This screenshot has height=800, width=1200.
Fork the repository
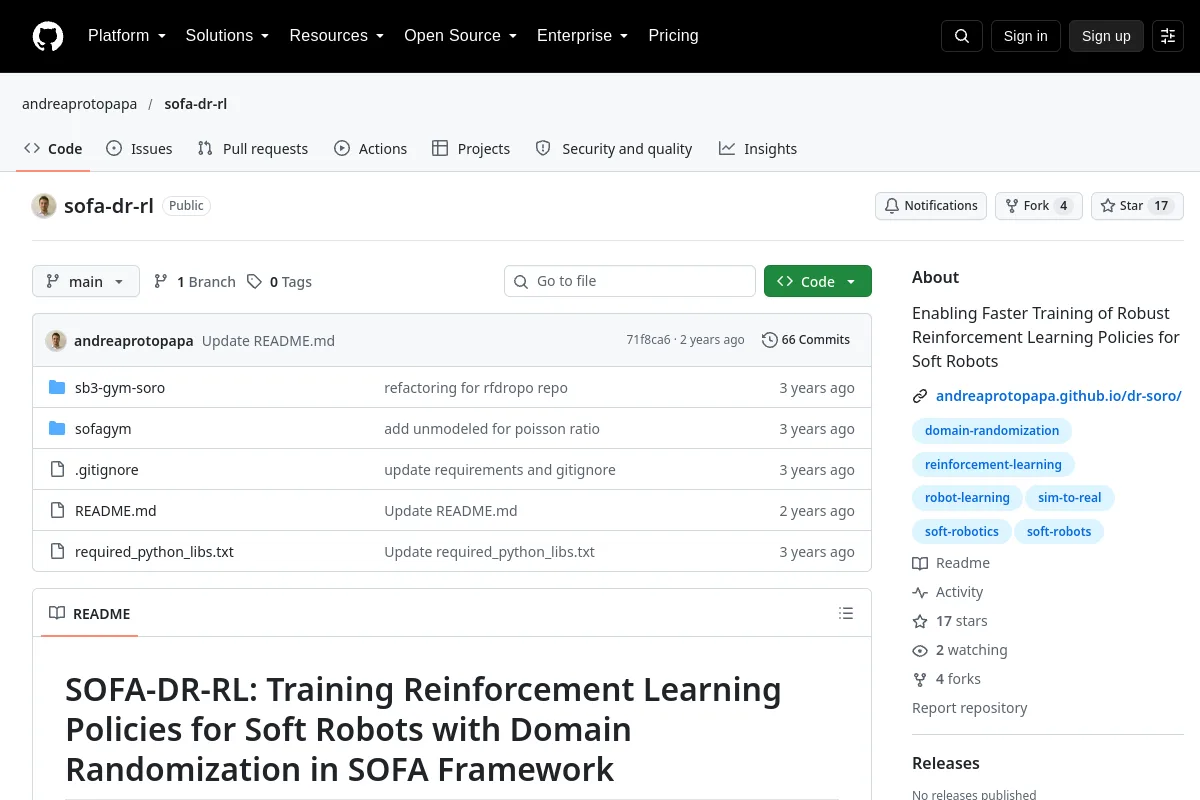point(1039,206)
